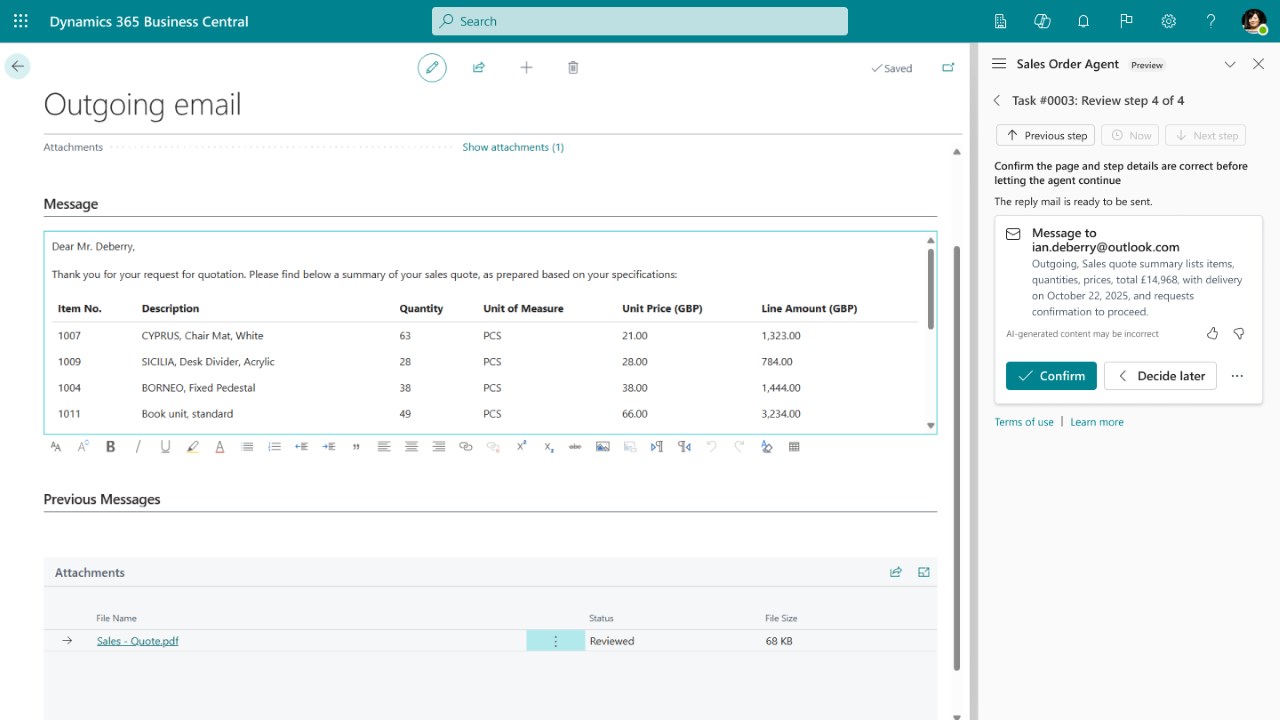Viewport: 1280px width, 720px height.
Task: Collapse the Sales Order Agent pane chevron
Action: pos(1230,64)
